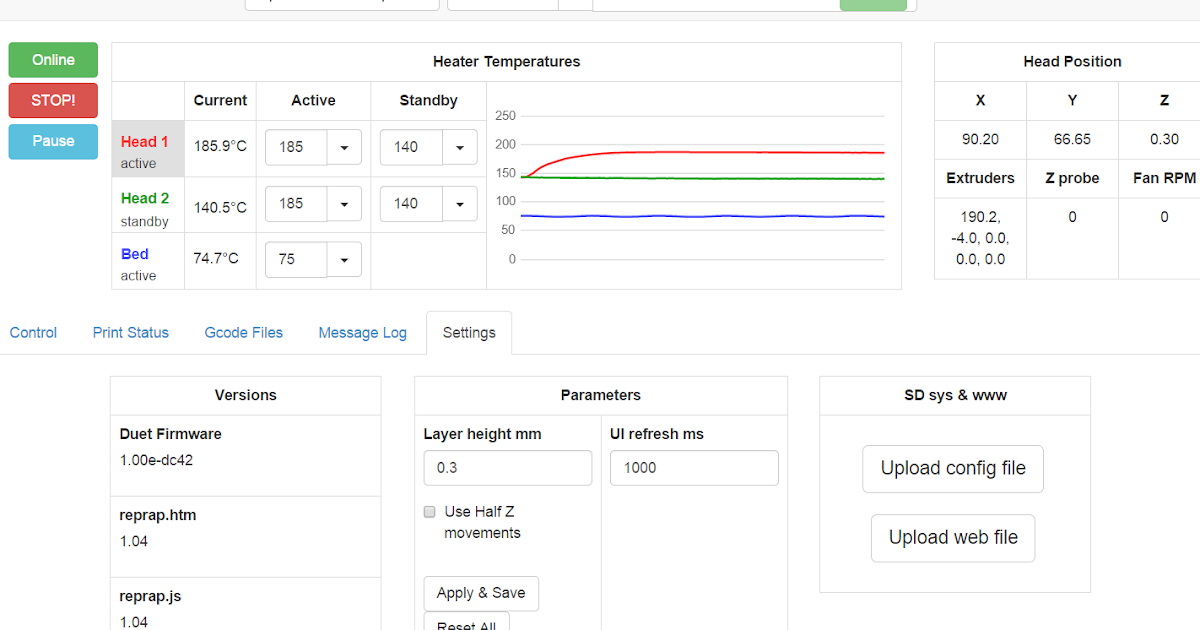Switch to the Control tab
This screenshot has width=1200, height=630.
pos(33,332)
